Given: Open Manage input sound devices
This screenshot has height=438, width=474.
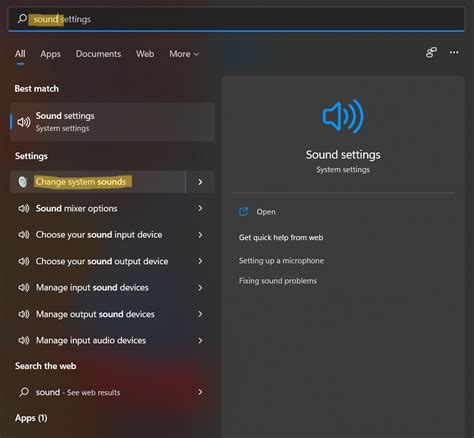Looking at the screenshot, I should (x=92, y=287).
